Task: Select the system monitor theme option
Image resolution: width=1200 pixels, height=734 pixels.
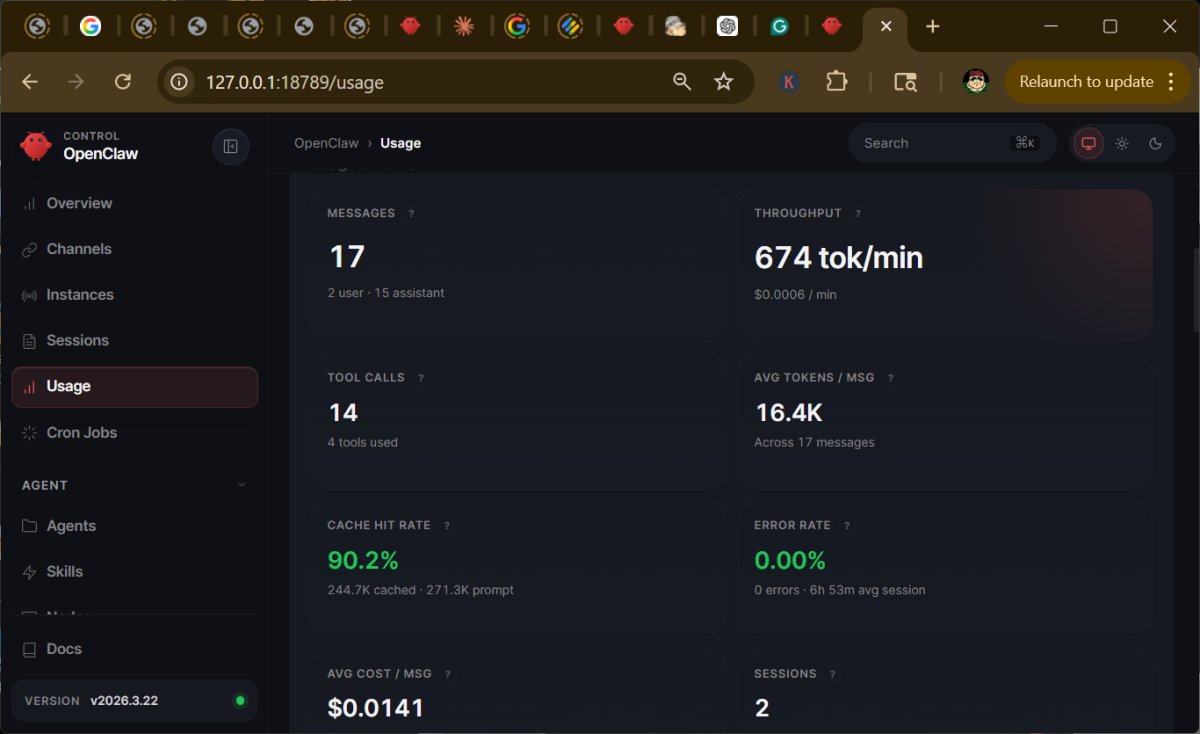Action: [1089, 143]
